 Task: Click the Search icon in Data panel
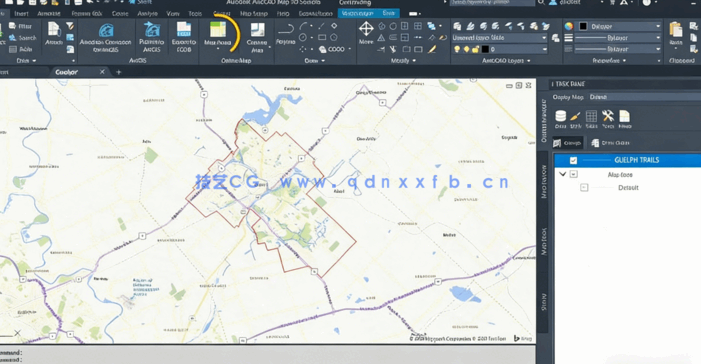tap(22, 38)
